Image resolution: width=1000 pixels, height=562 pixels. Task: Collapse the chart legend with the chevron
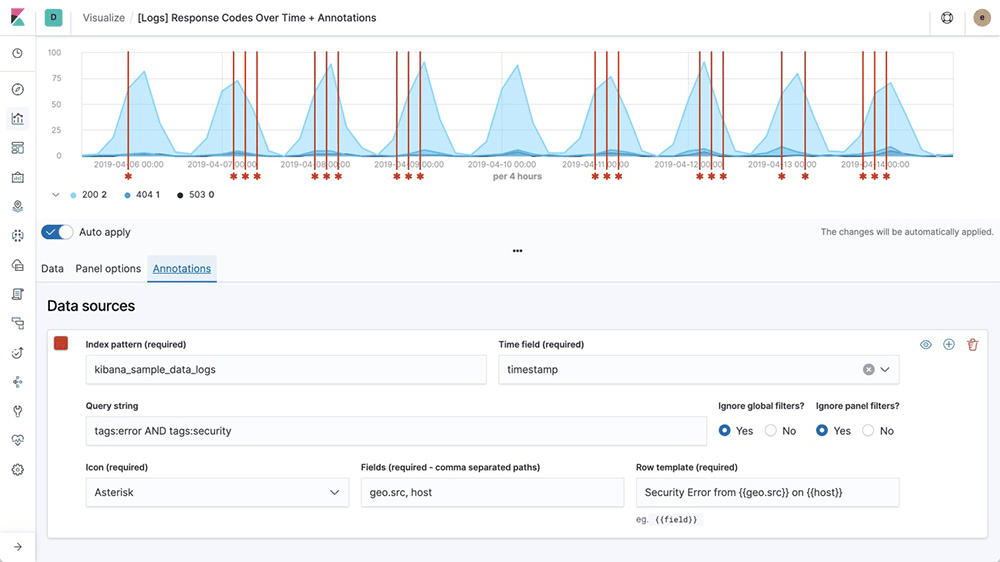[56, 195]
